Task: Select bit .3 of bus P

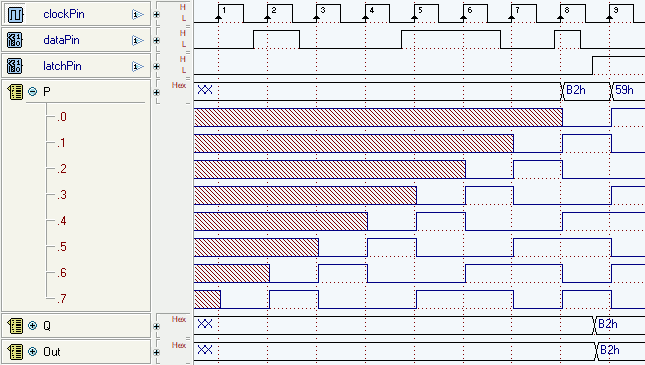Action: pyautogui.click(x=62, y=195)
